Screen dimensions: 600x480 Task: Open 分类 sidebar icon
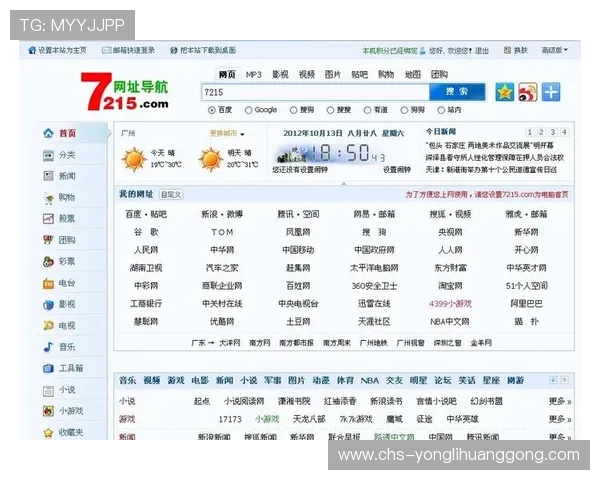(48, 155)
